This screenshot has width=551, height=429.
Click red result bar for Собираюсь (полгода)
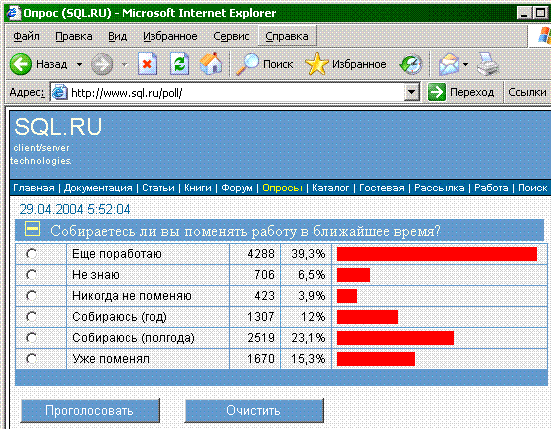click(395, 338)
